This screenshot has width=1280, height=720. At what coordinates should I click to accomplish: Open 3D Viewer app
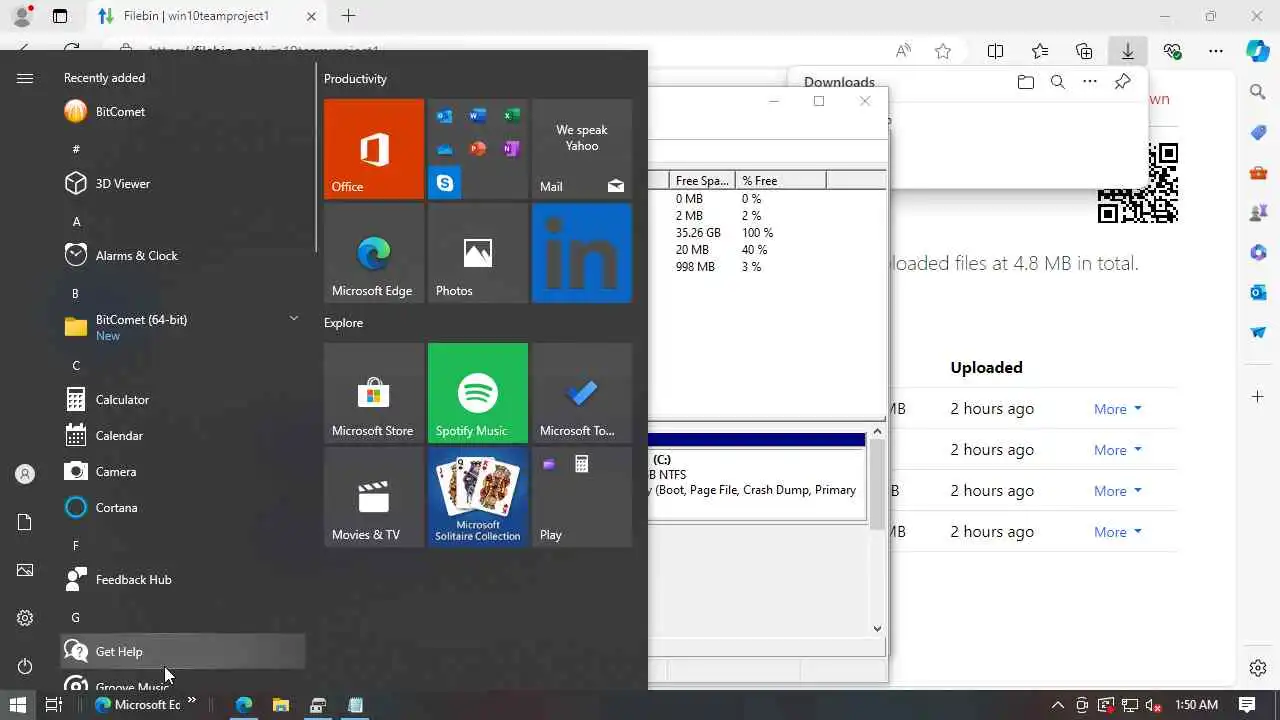click(x=183, y=184)
